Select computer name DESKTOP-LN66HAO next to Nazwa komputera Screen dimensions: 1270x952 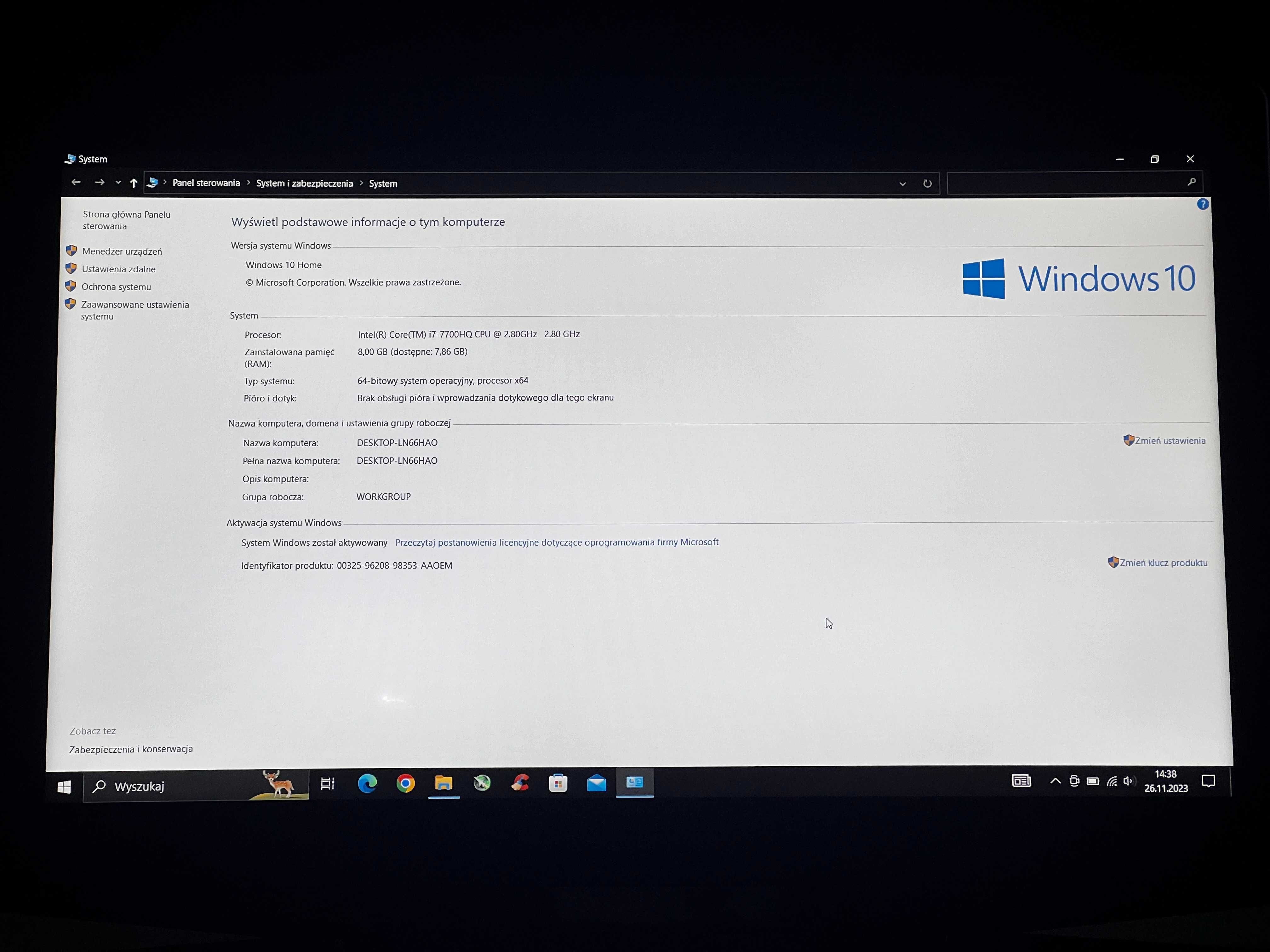click(397, 443)
